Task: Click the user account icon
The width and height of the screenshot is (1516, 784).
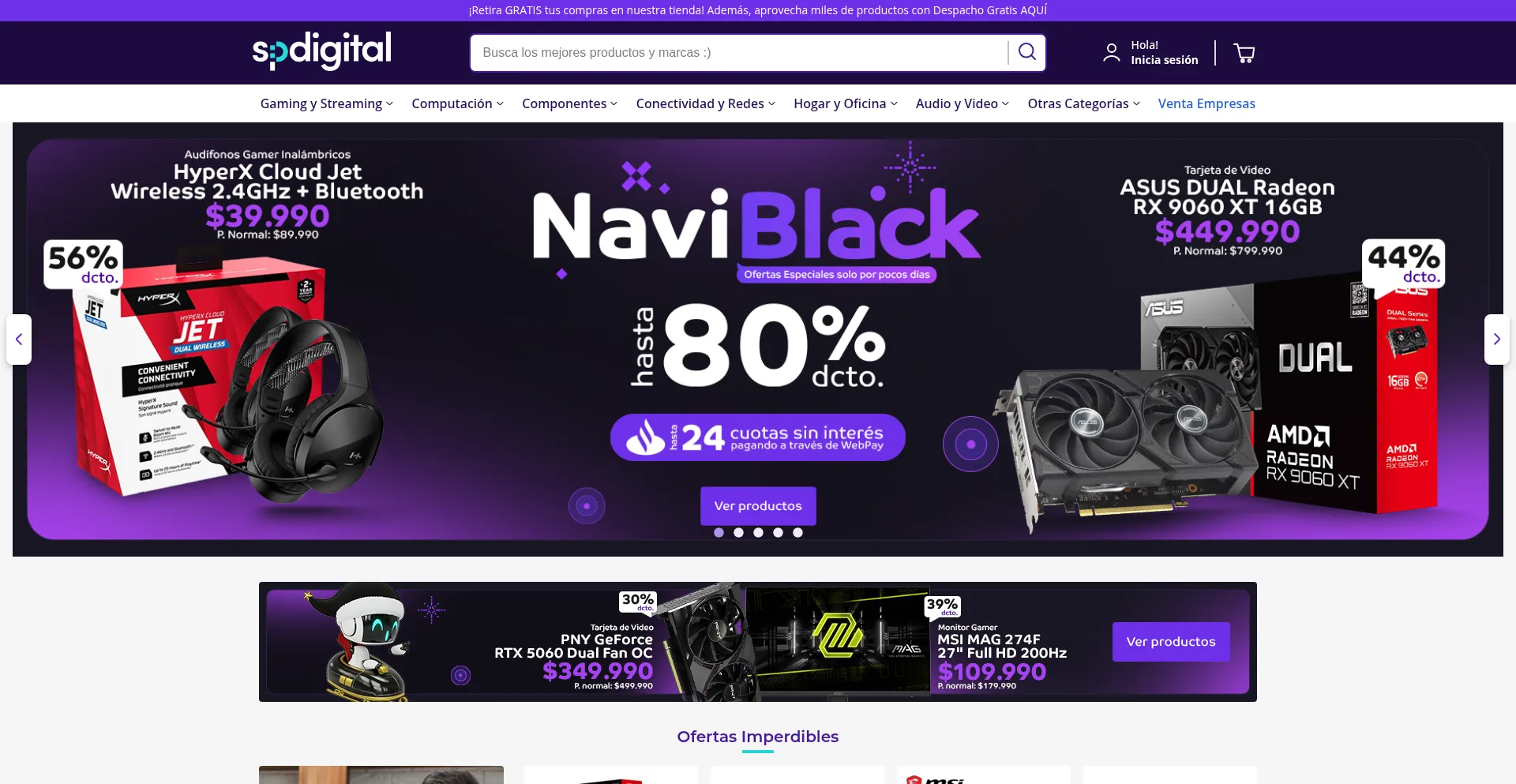Action: click(1111, 53)
